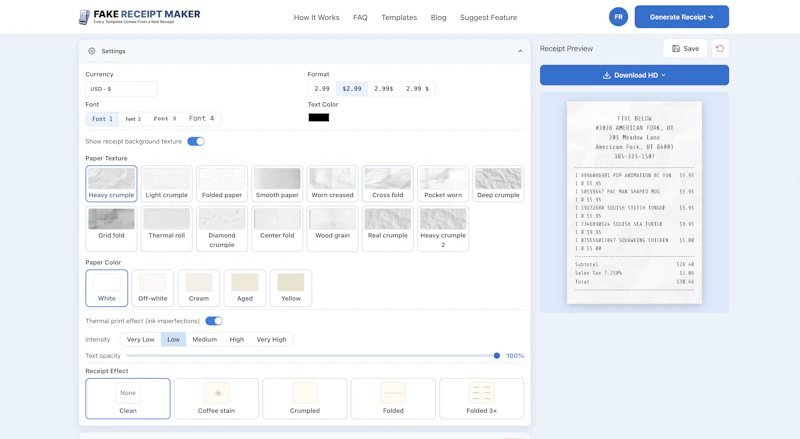
Task: Open the FR user avatar
Action: click(x=618, y=17)
